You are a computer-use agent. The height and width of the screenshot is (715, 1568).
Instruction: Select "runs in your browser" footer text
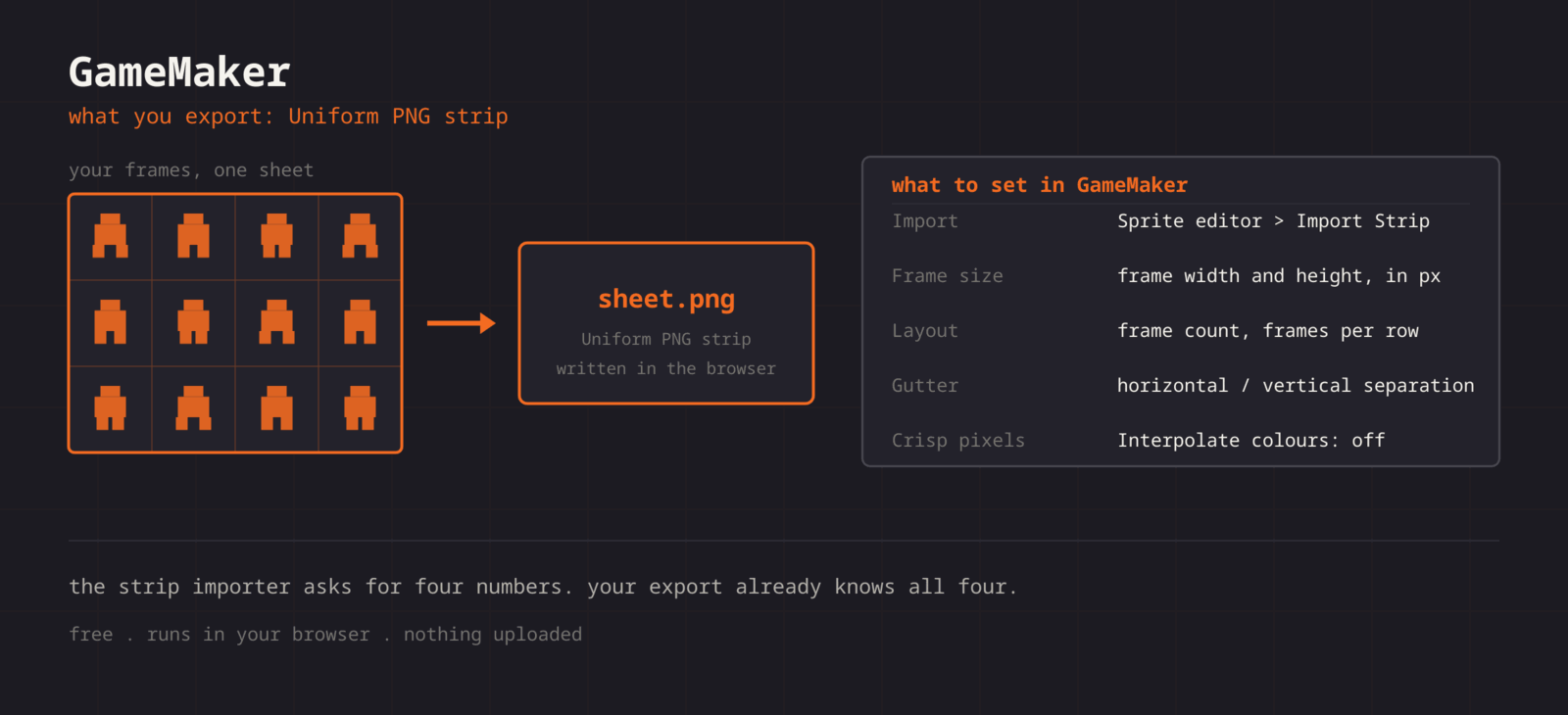click(259, 635)
